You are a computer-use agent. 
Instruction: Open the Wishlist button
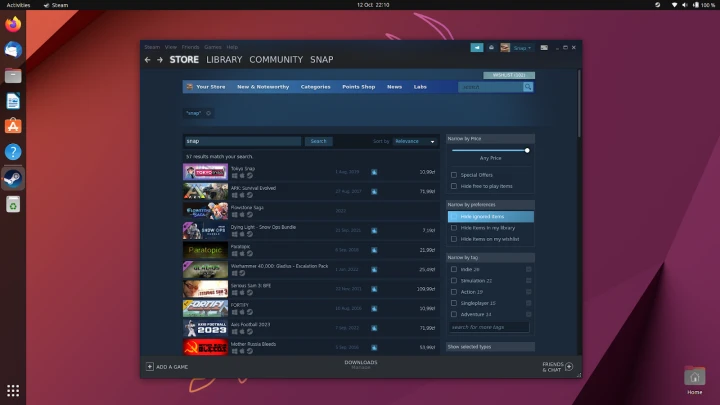click(x=509, y=75)
